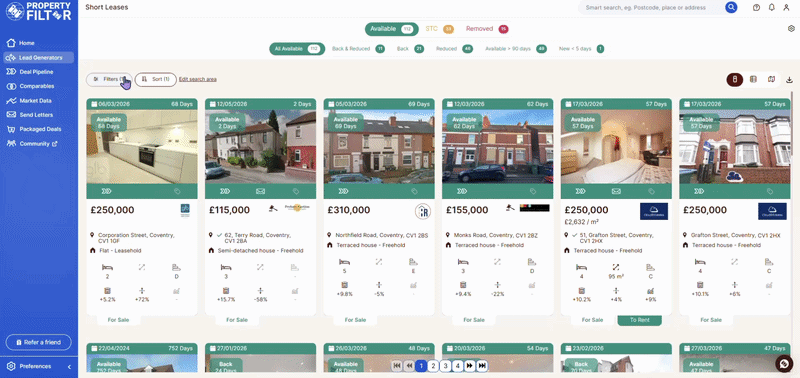The image size is (800, 378).
Task: Click the tag icon on £250,000 Corporation Street card
Action: 177,191
